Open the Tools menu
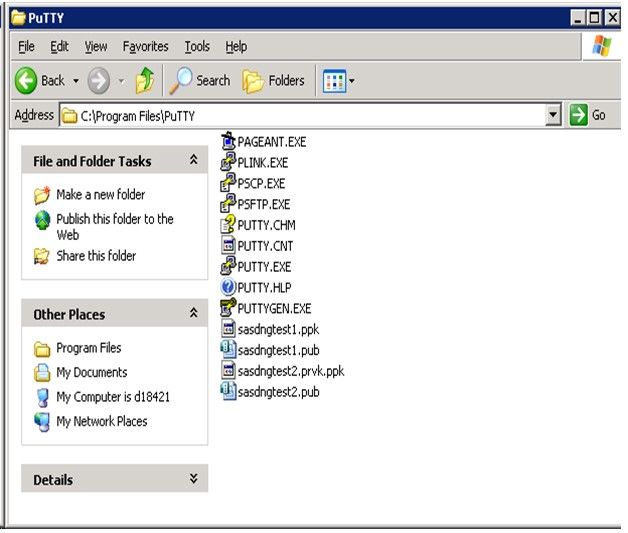 (x=197, y=47)
